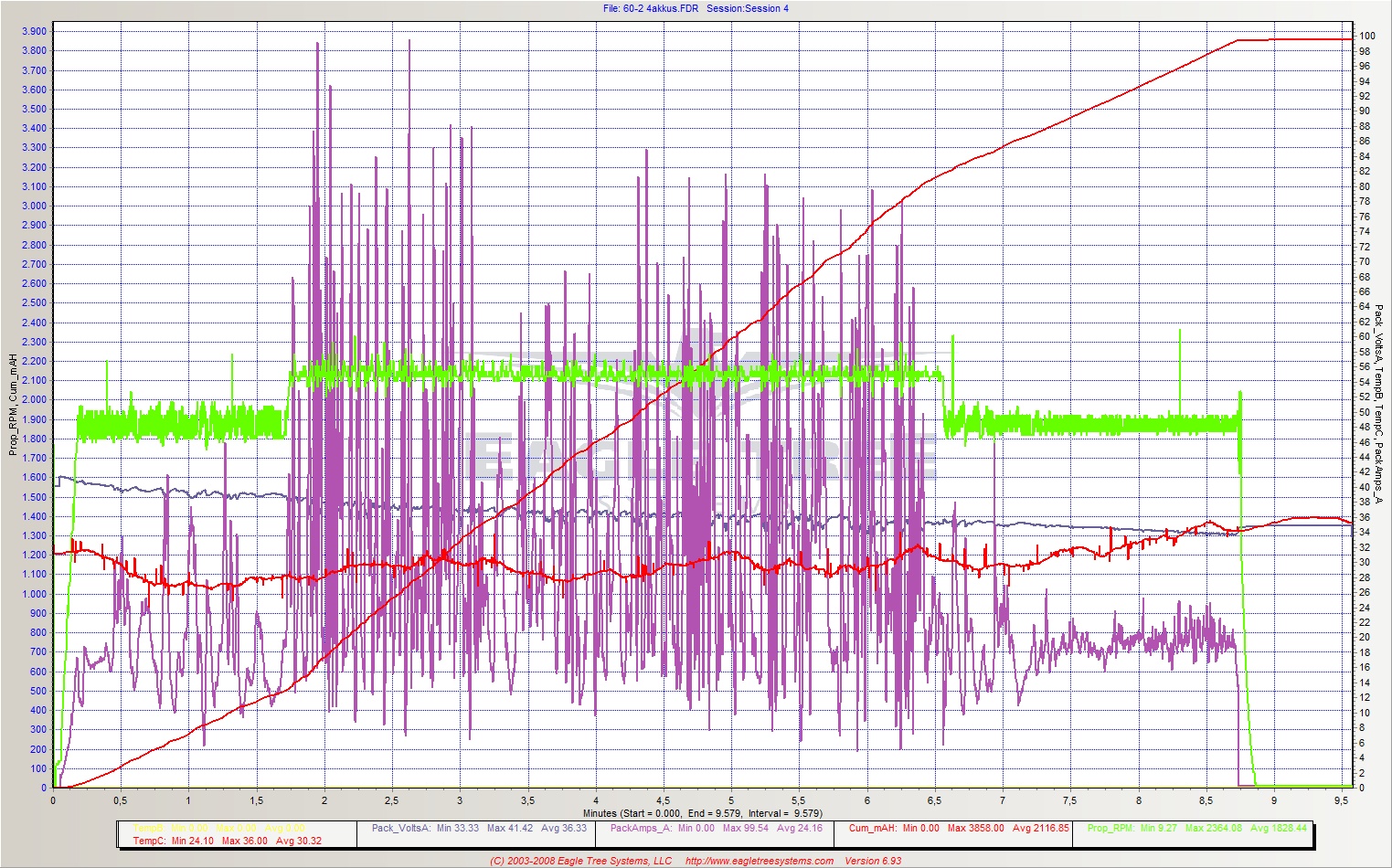This screenshot has width=1392, height=868.
Task: Click the file and session title text
Action: tap(696, 8)
